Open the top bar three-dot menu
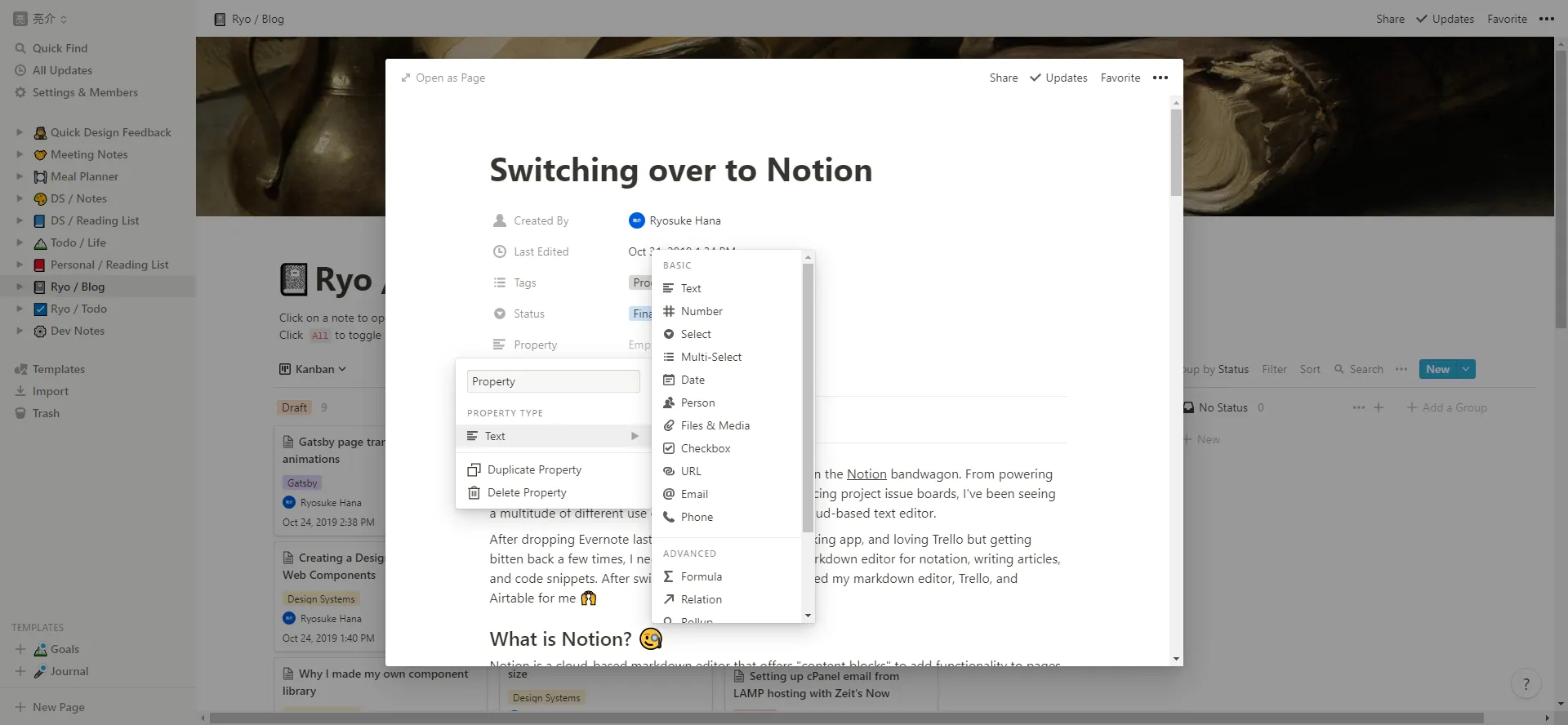Image resolution: width=1568 pixels, height=725 pixels. click(1547, 19)
